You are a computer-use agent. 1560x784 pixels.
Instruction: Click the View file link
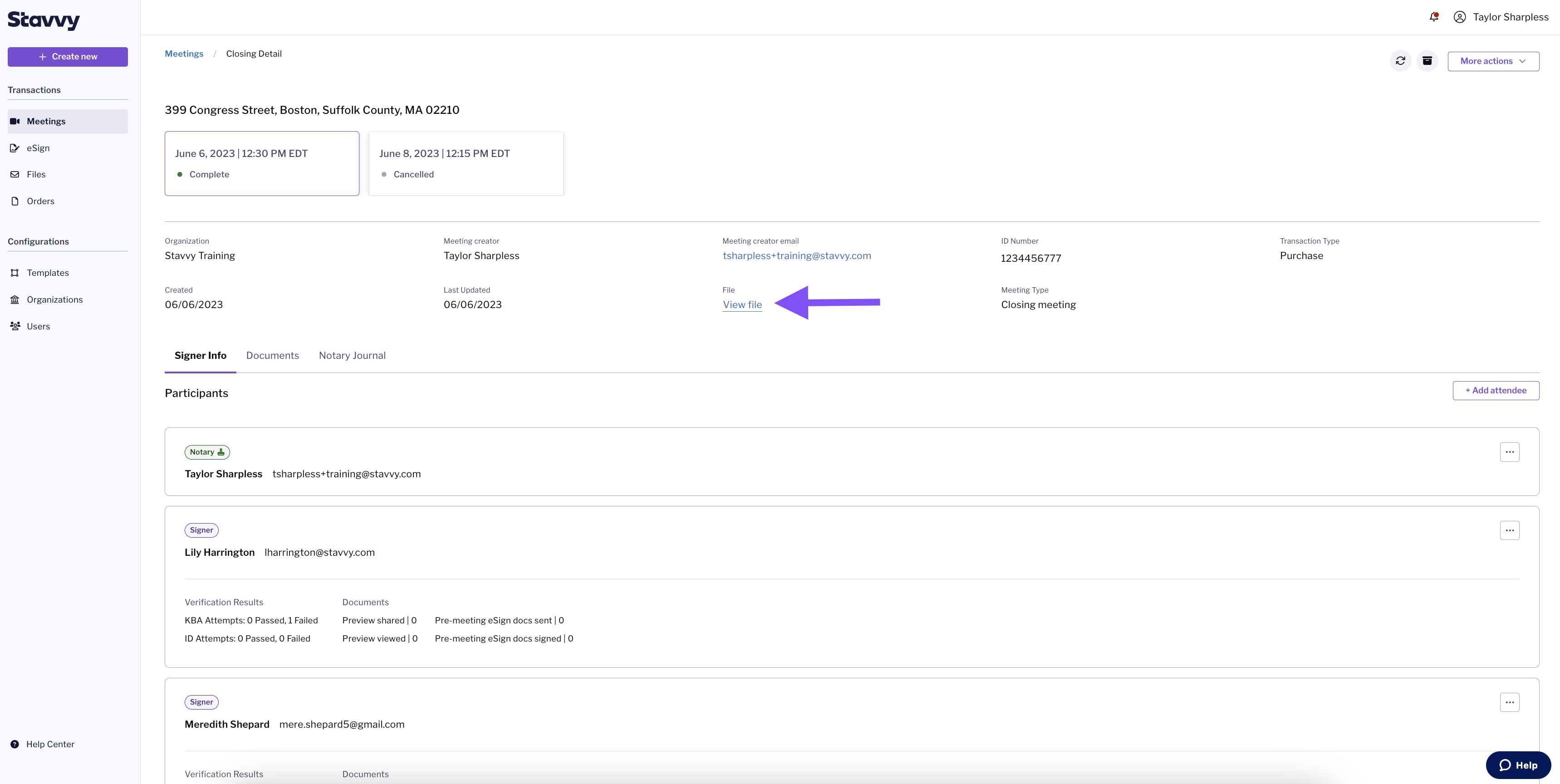[x=742, y=304]
